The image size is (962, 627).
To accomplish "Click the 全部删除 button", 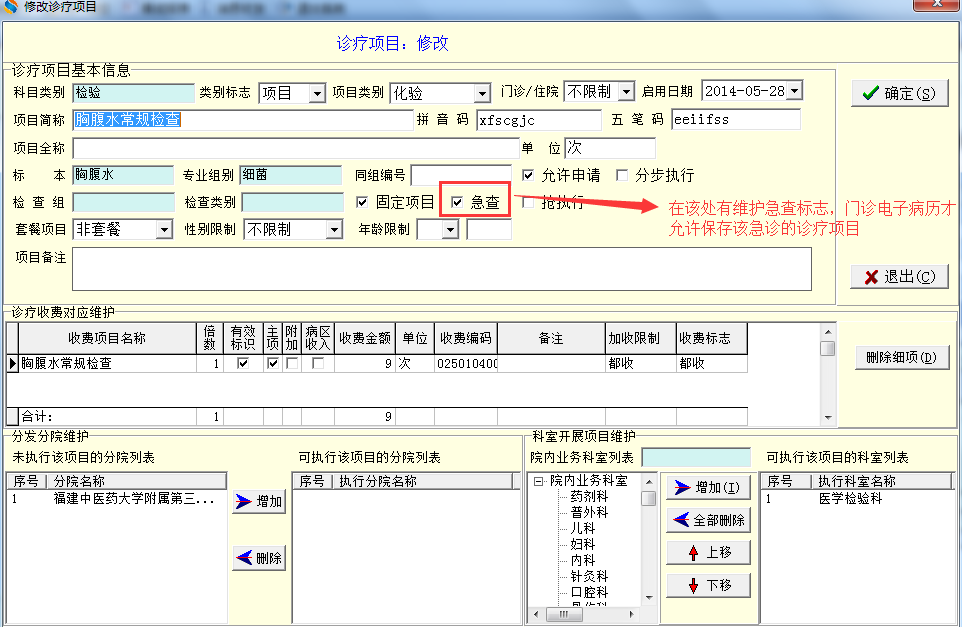I will 708,520.
